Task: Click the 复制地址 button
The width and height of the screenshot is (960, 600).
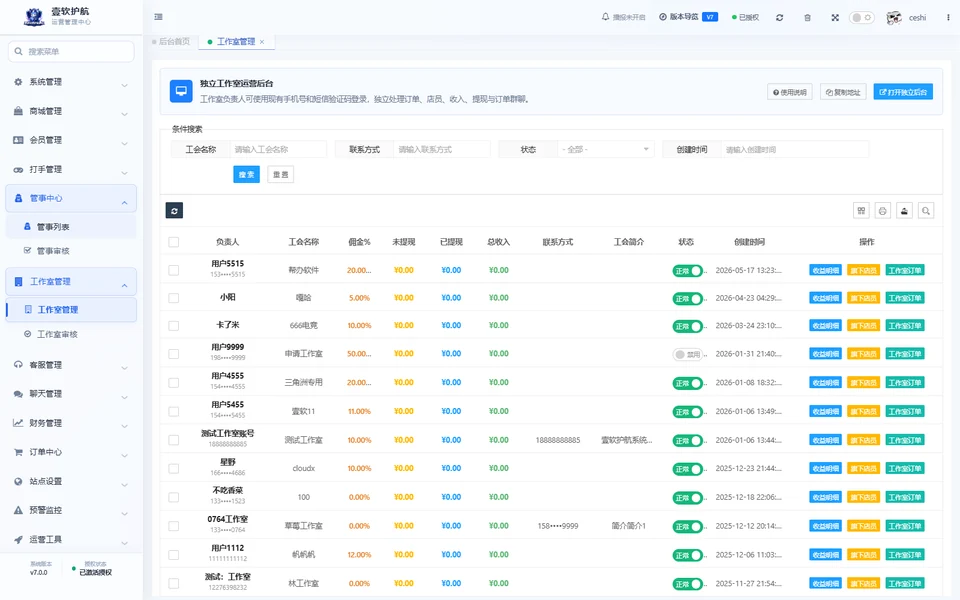Action: point(843,92)
